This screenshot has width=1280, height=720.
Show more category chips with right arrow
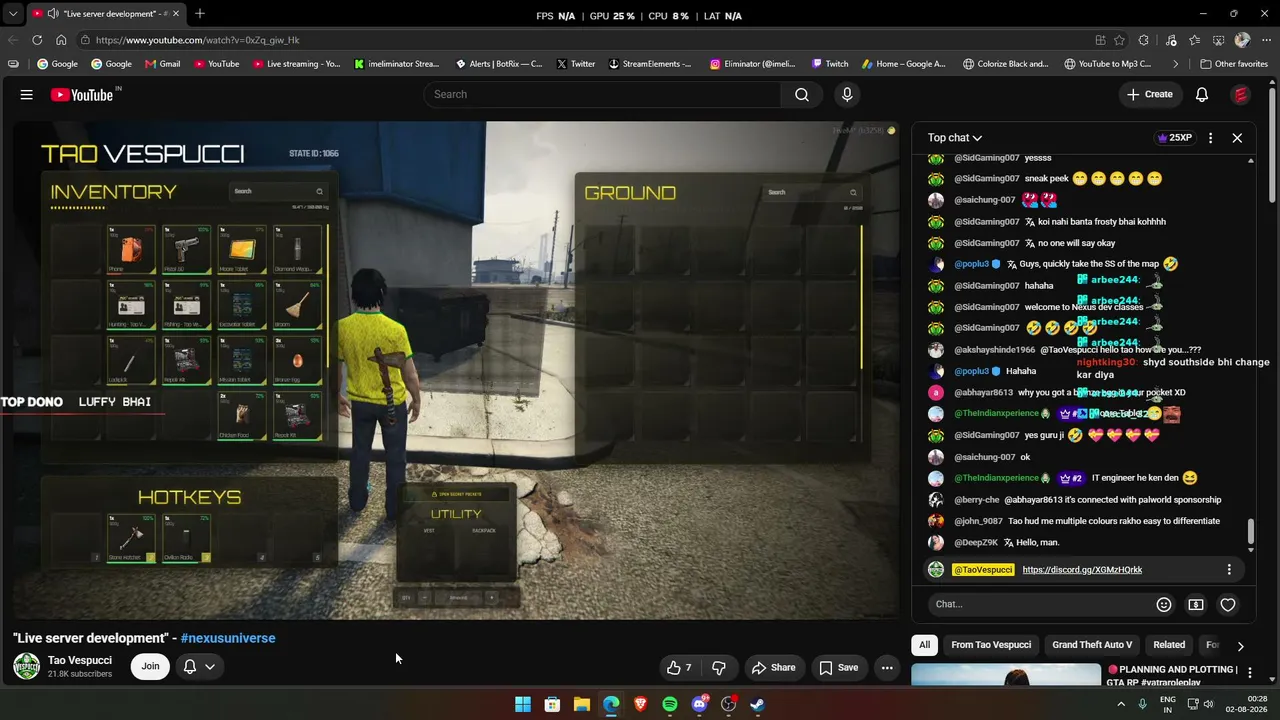coord(1240,646)
